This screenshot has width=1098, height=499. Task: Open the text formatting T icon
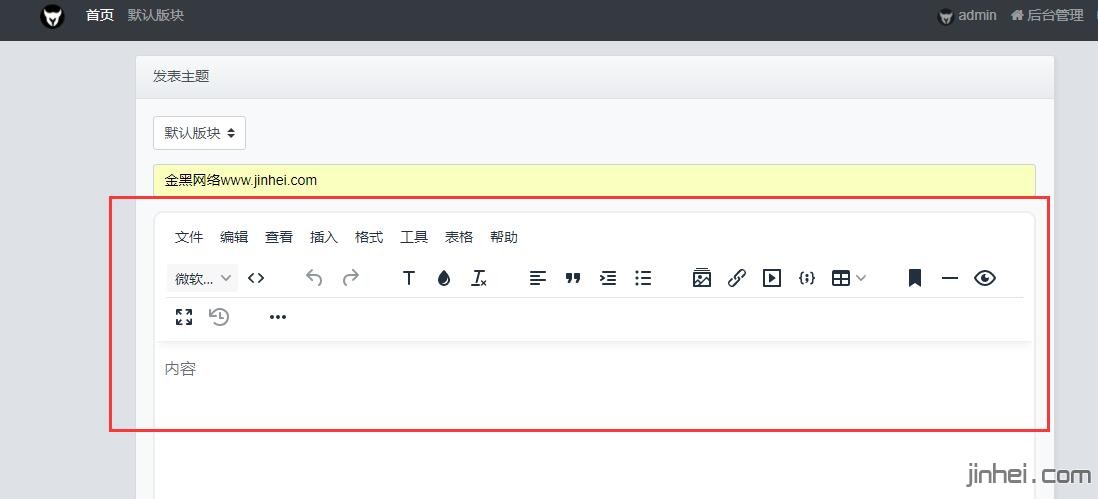409,278
